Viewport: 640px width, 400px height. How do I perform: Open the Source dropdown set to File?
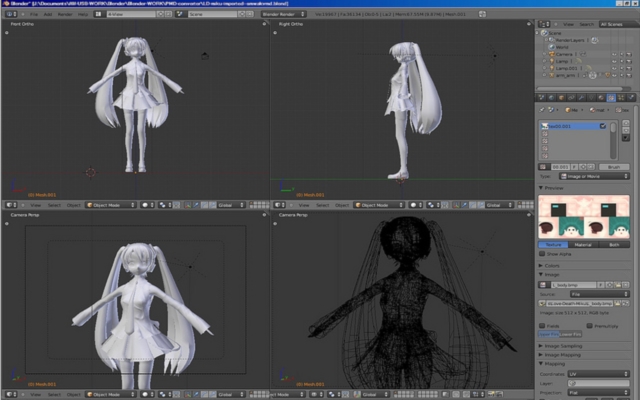coord(600,294)
